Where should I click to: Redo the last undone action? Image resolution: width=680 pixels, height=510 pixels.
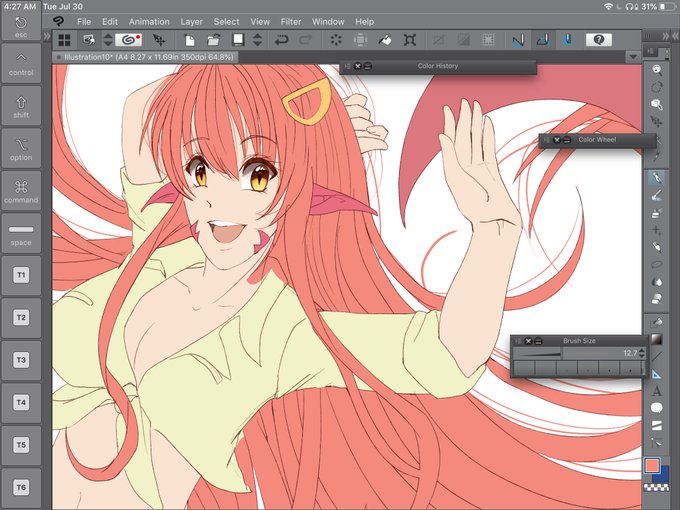pyautogui.click(x=306, y=40)
